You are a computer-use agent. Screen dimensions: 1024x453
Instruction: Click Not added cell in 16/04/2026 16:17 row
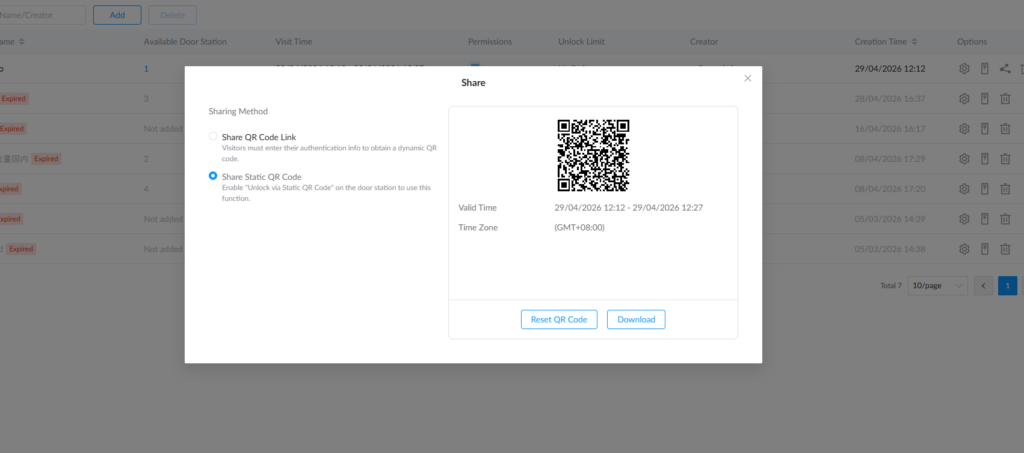coord(163,129)
